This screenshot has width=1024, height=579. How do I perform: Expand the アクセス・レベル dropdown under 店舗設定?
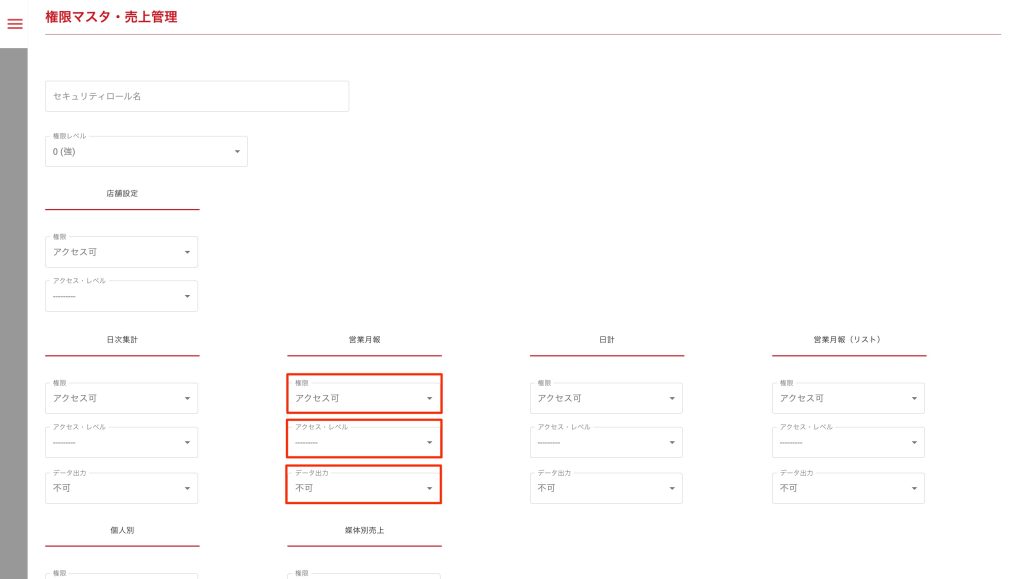click(x=121, y=296)
